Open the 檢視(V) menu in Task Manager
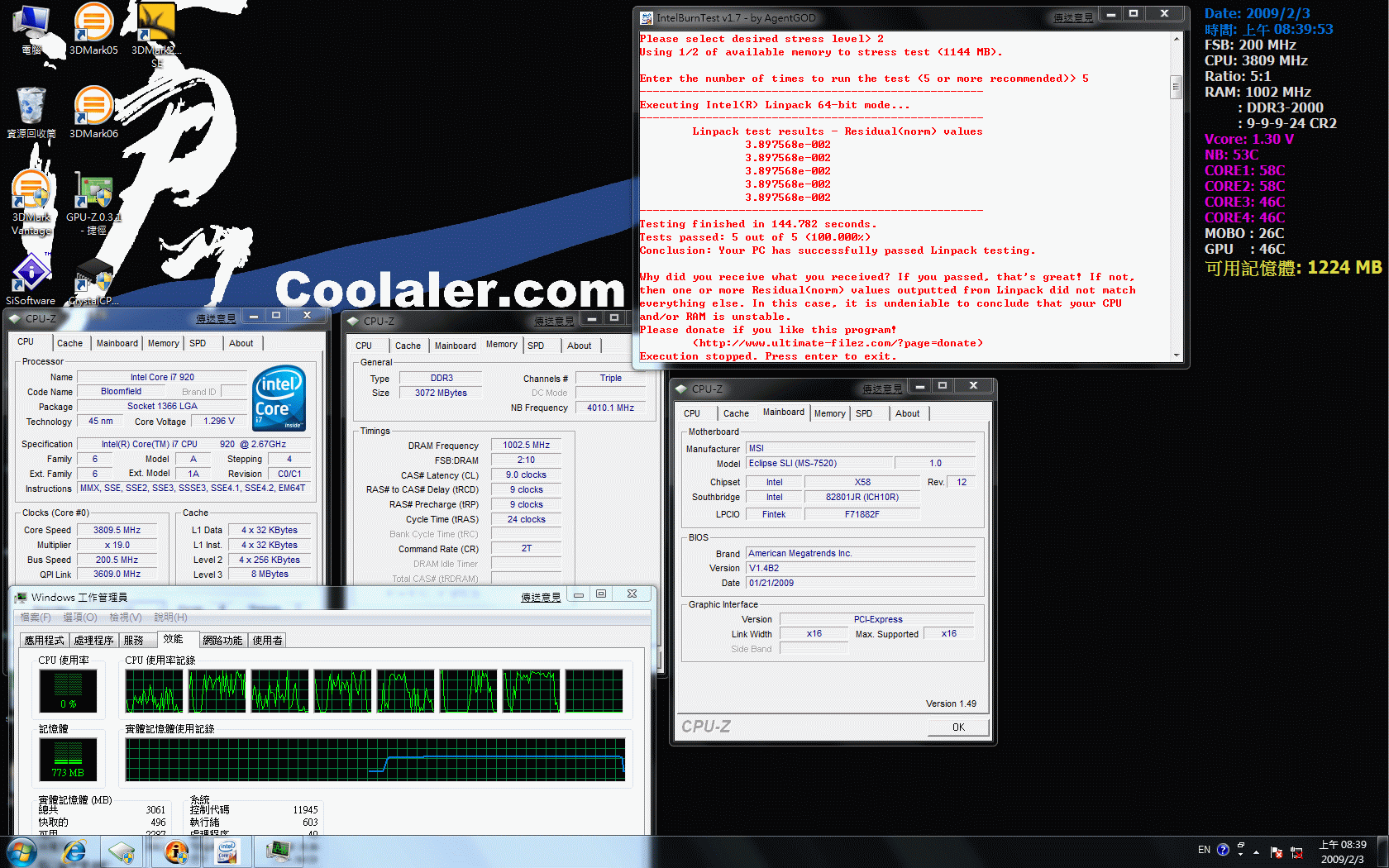The width and height of the screenshot is (1389, 868). coord(126,618)
